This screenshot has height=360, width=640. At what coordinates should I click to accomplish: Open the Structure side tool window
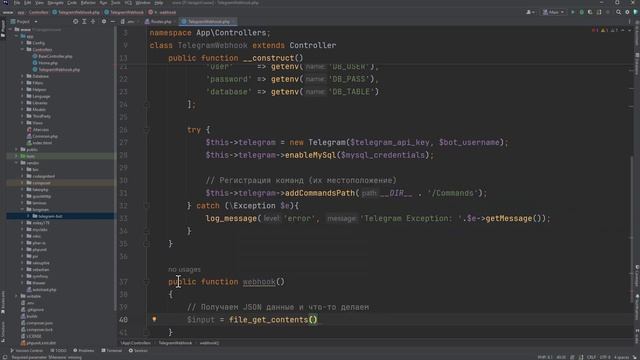pos(3,331)
